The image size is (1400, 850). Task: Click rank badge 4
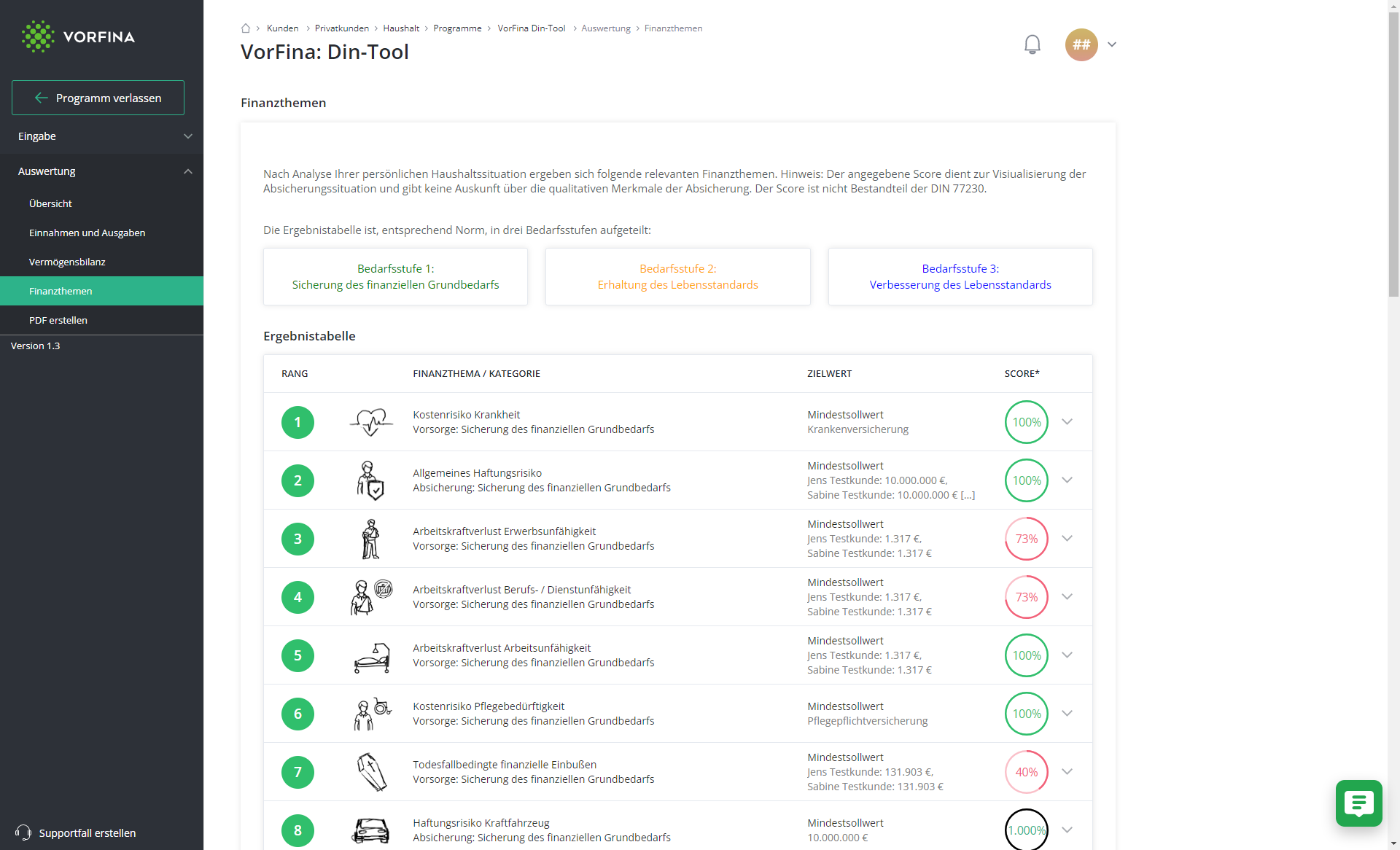[297, 597]
